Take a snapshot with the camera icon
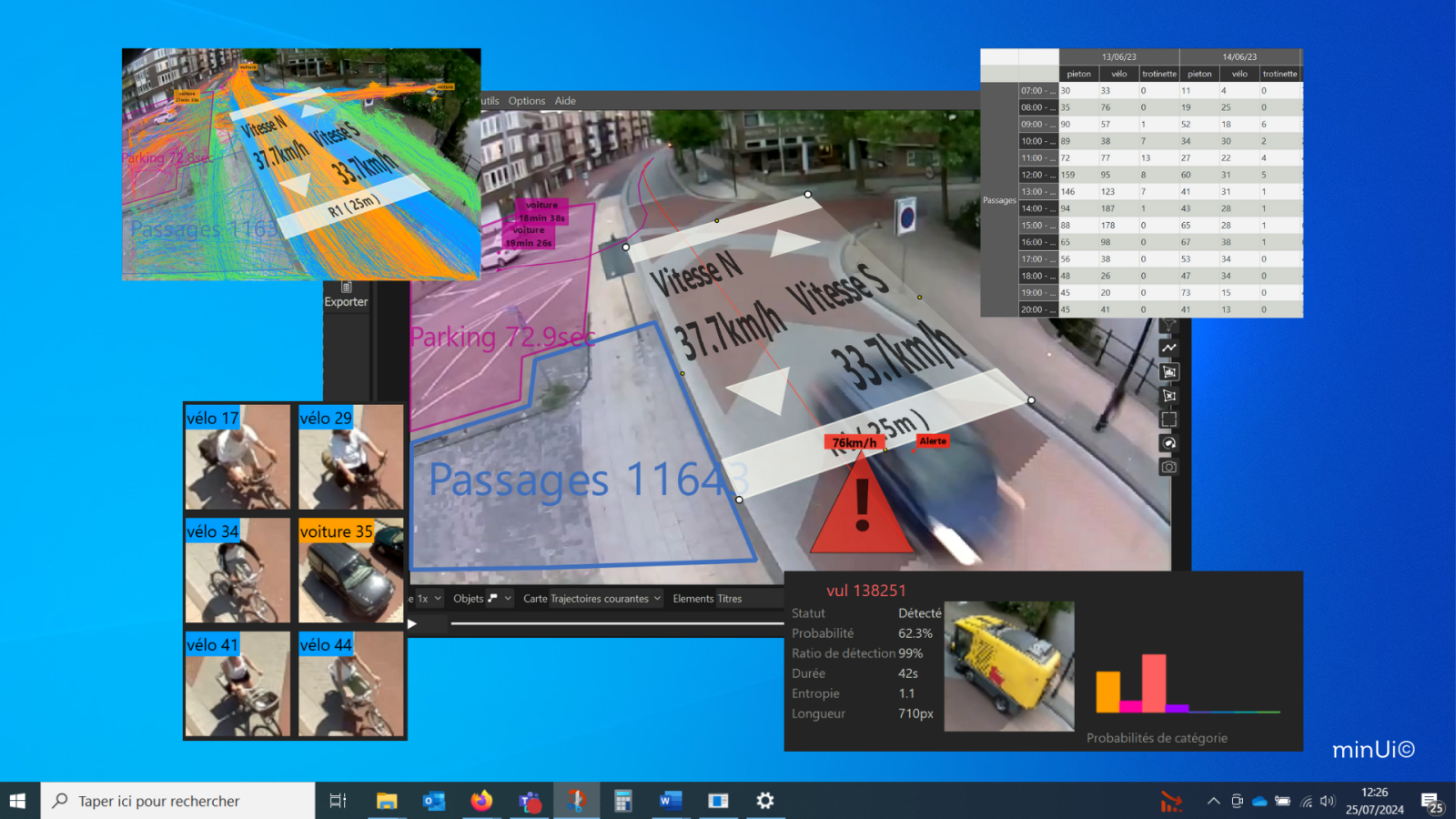The image size is (1456, 819). click(x=1169, y=467)
